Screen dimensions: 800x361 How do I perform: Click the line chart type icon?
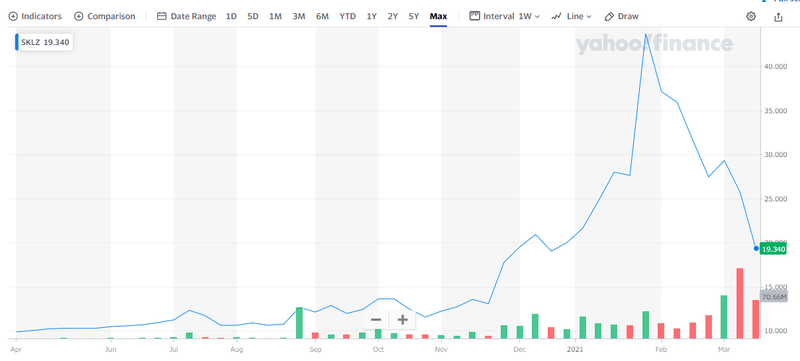tap(557, 16)
